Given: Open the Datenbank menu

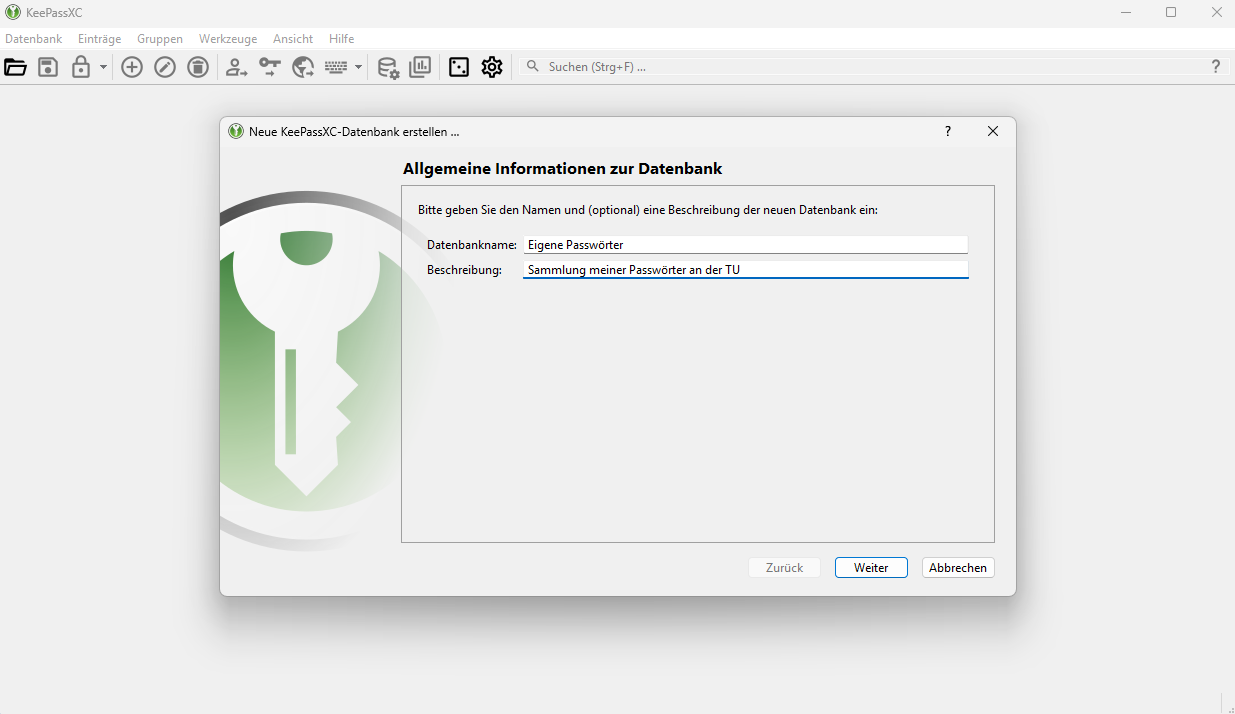Looking at the screenshot, I should pos(34,39).
